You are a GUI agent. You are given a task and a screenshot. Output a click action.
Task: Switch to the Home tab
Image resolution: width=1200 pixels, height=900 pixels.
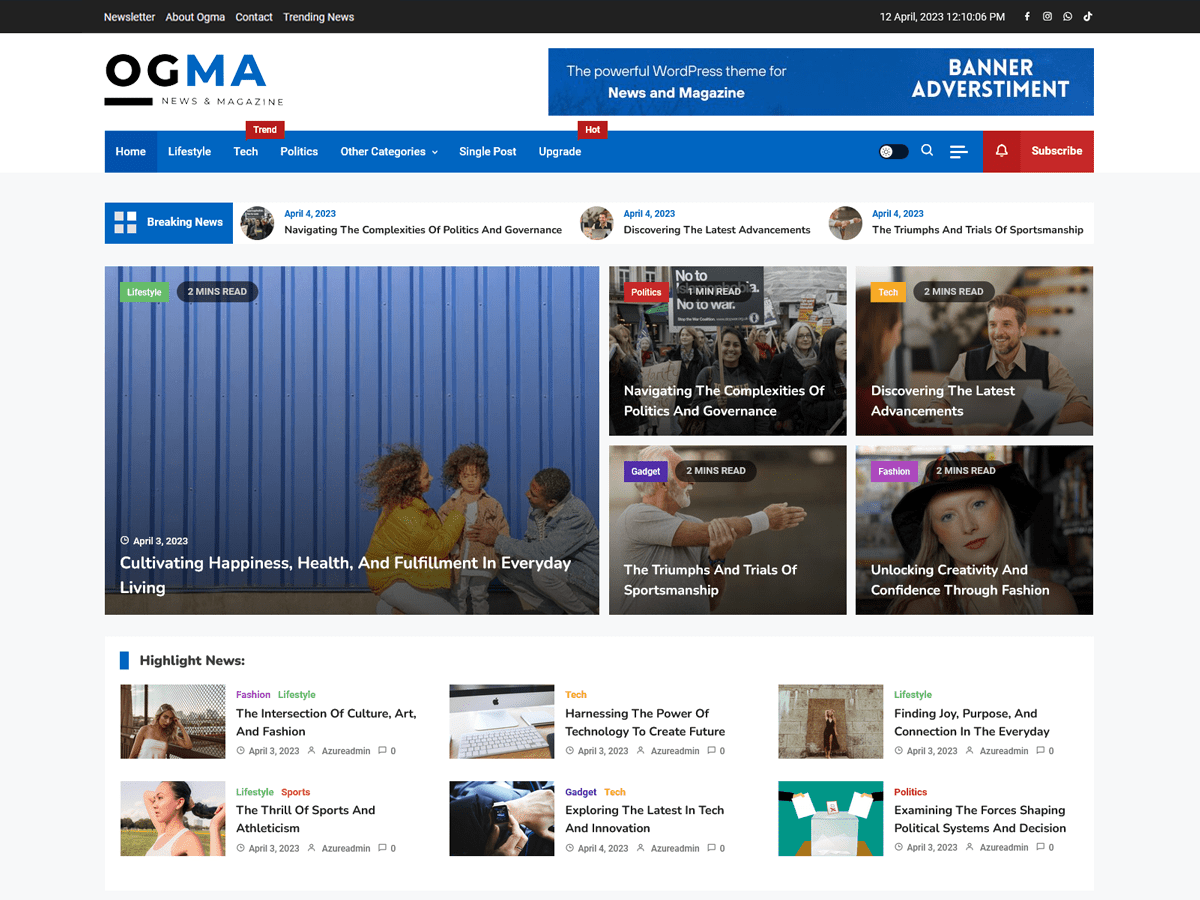[131, 151]
